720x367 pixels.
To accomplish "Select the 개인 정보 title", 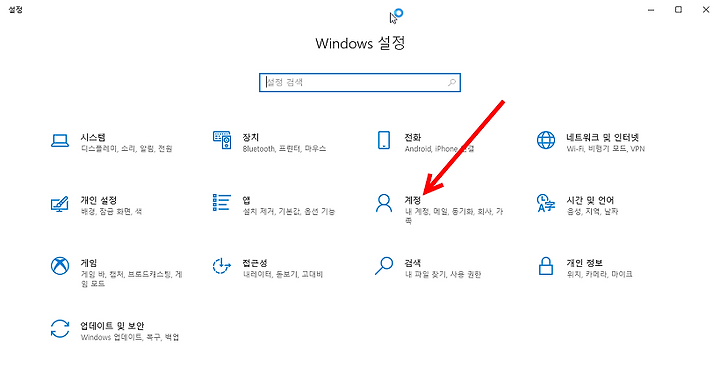I will click(584, 263).
